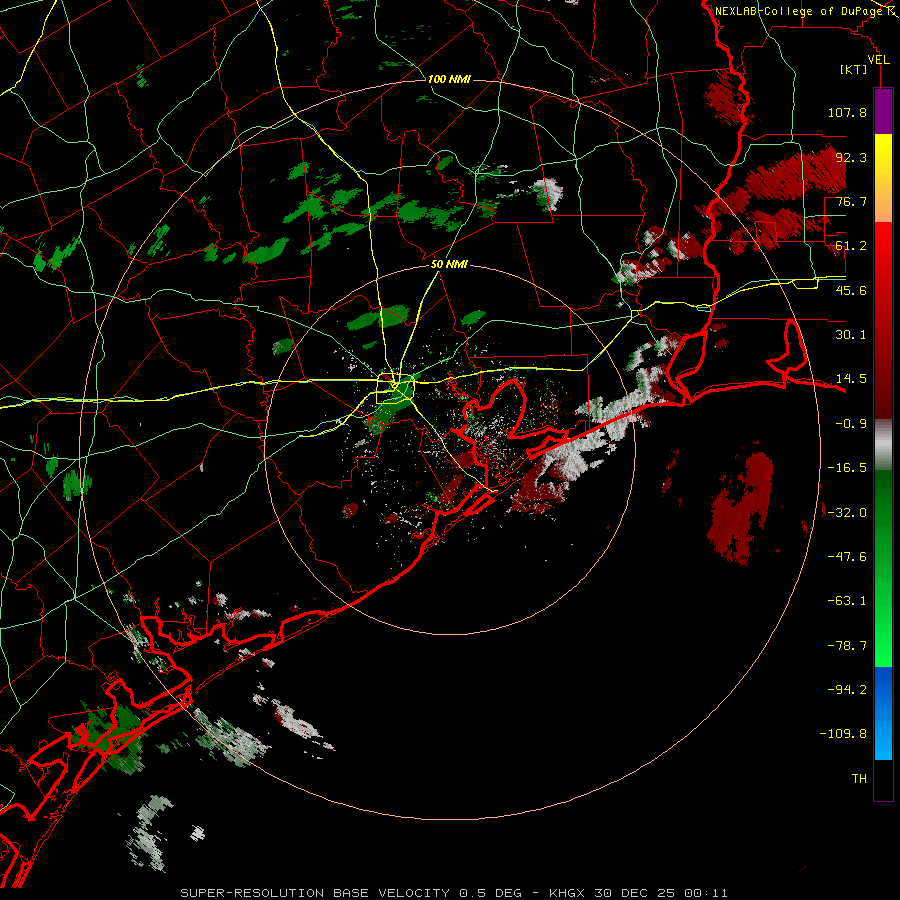Select the -94.2 legend value
This screenshot has height=900, width=900.
click(x=847, y=690)
